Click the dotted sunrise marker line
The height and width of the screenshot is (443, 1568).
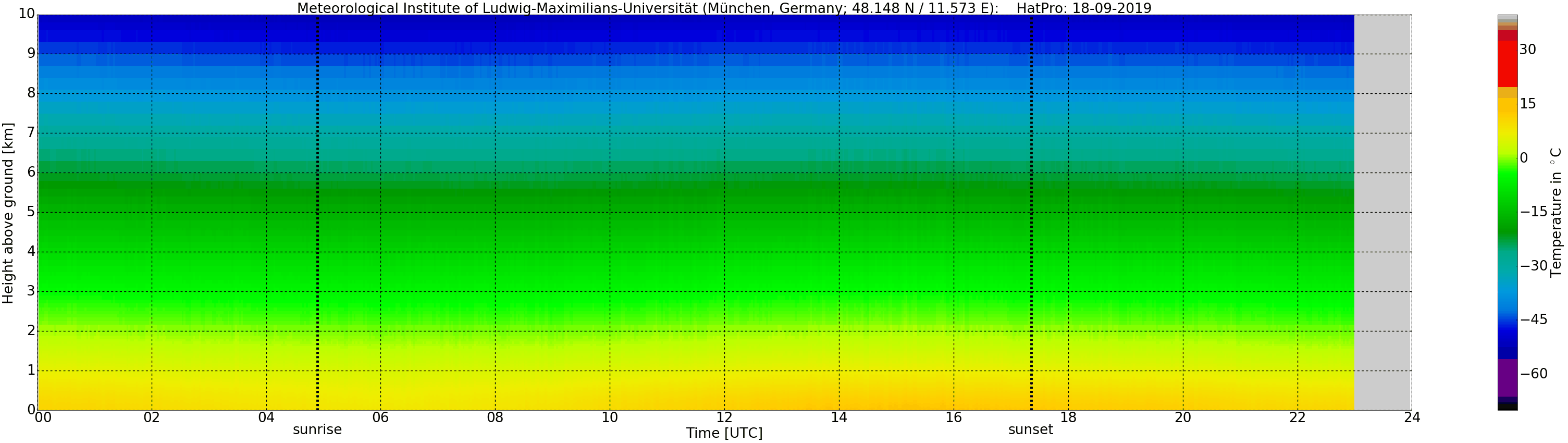point(317,213)
